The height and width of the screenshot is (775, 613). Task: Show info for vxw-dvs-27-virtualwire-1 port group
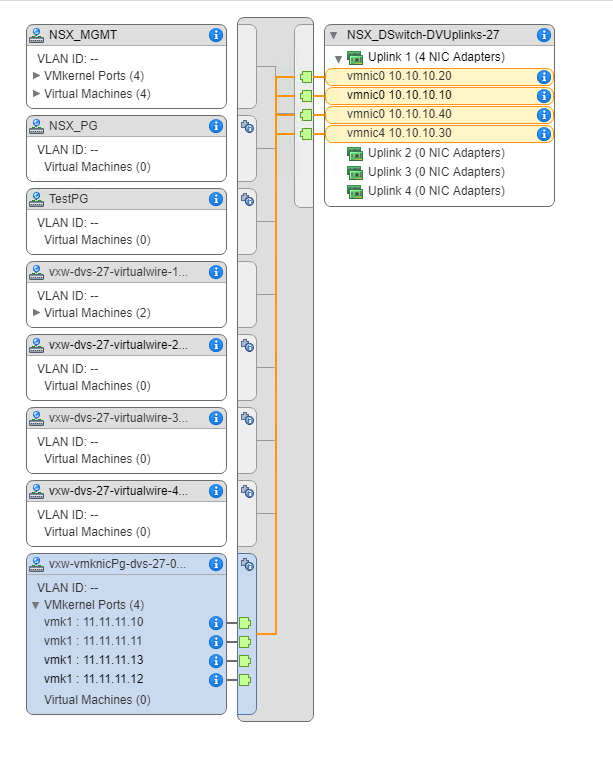click(216, 272)
